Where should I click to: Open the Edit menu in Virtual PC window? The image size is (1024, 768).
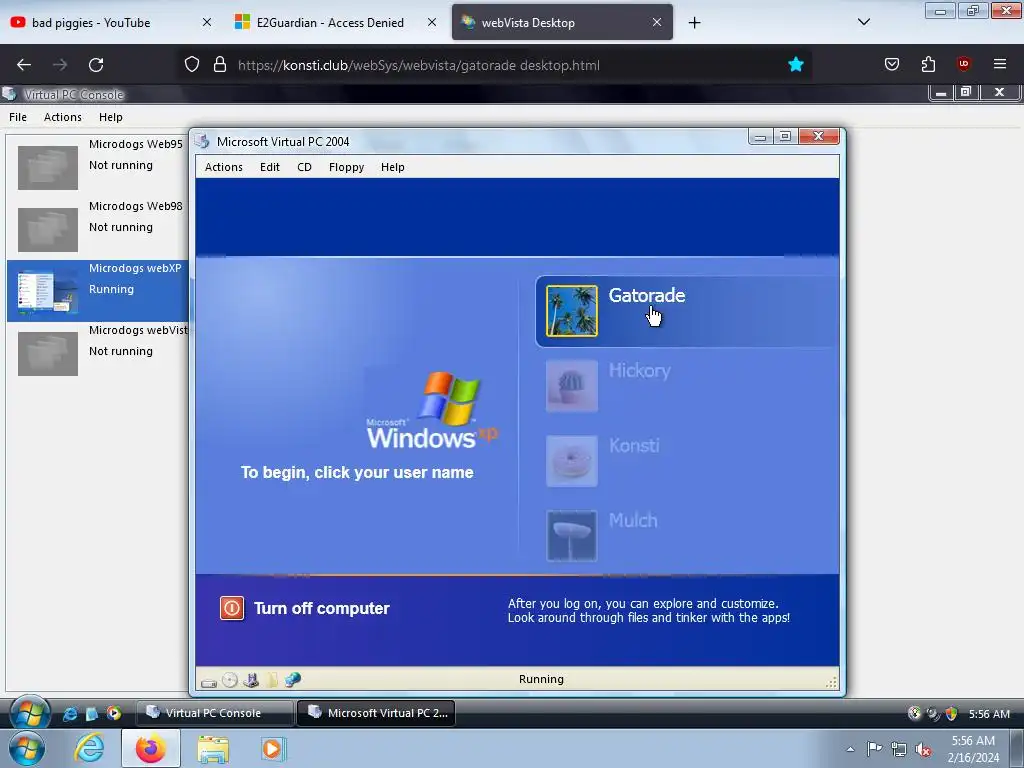[x=270, y=167]
